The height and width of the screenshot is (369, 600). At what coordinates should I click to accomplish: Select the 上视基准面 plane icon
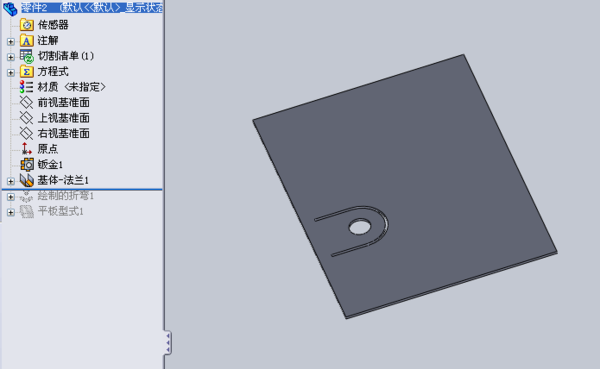point(26,118)
